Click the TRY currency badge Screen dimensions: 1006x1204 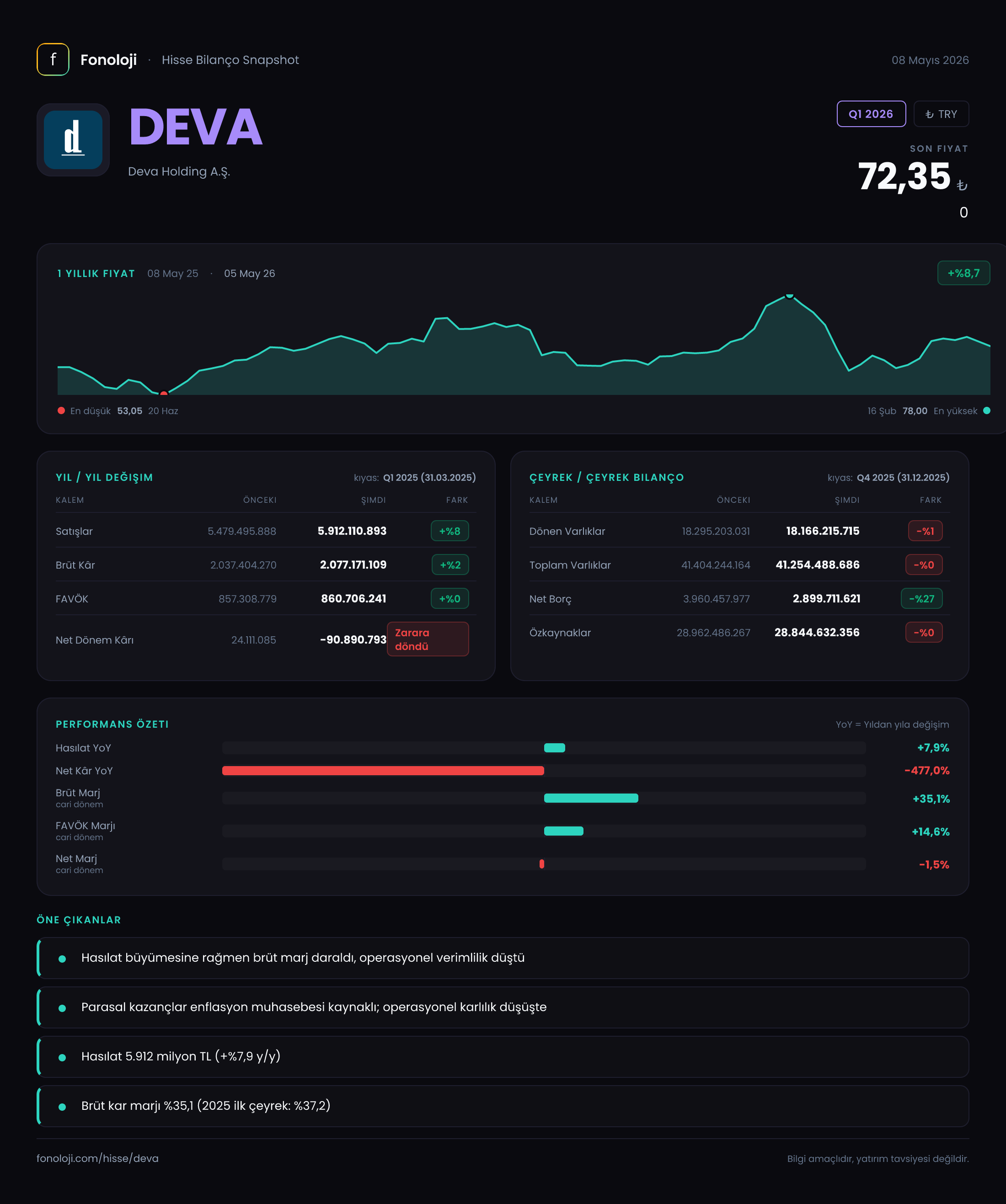point(941,114)
